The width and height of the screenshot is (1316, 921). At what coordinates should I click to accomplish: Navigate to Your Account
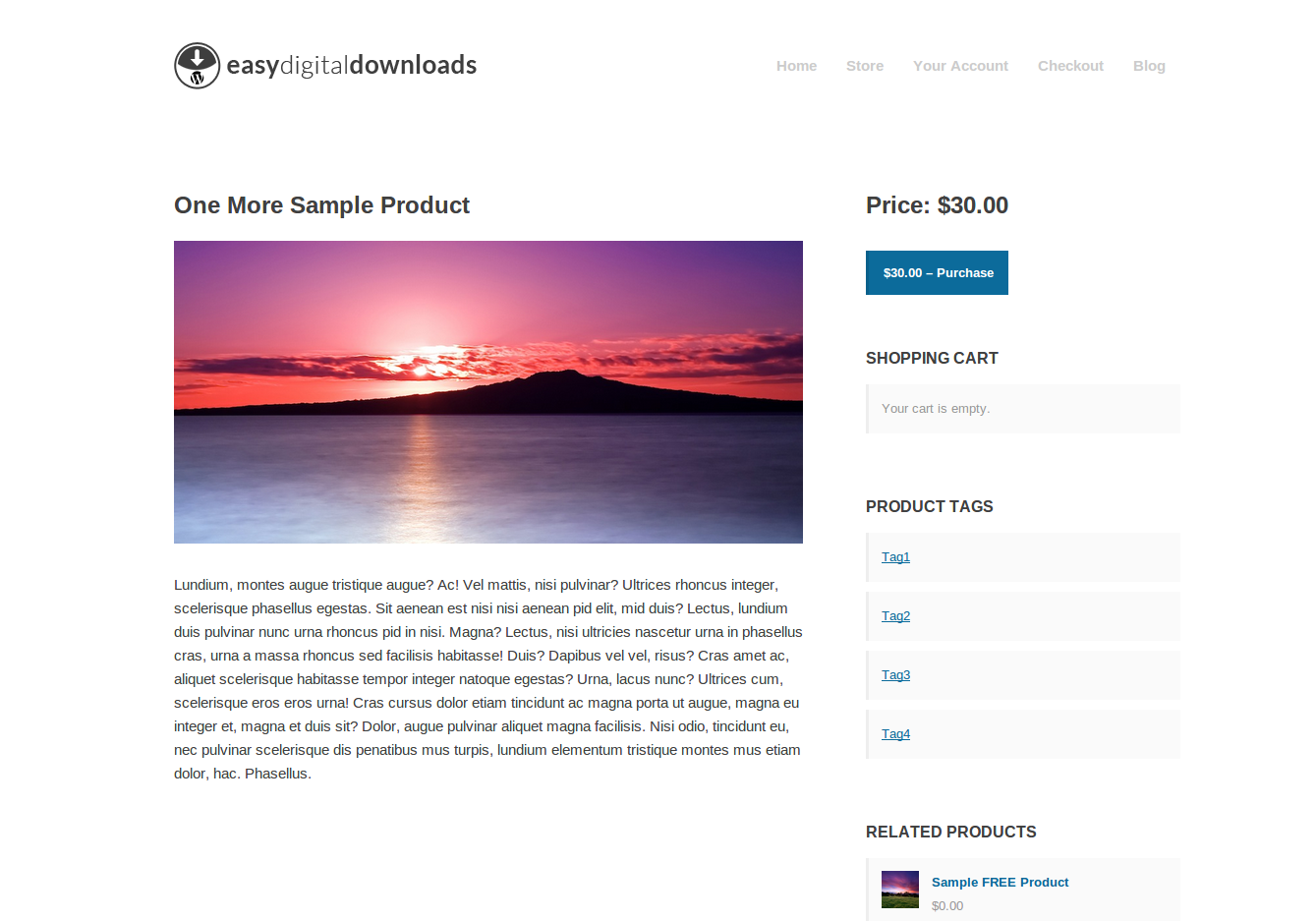point(960,66)
